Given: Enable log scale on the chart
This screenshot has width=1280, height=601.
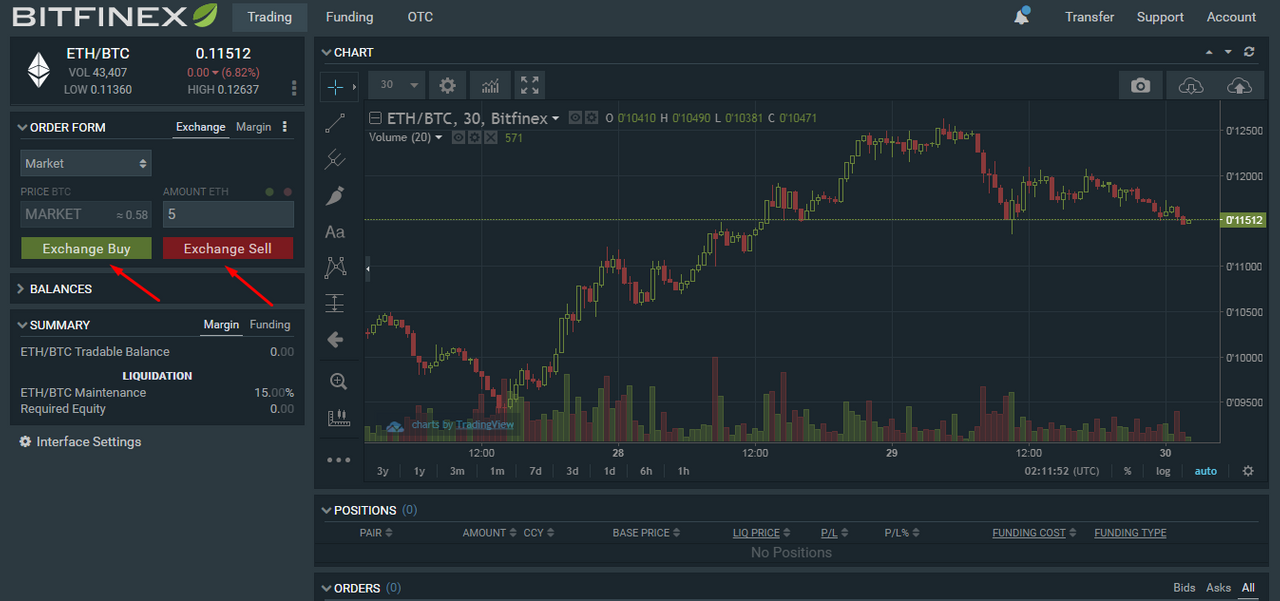Looking at the screenshot, I should point(1162,470).
